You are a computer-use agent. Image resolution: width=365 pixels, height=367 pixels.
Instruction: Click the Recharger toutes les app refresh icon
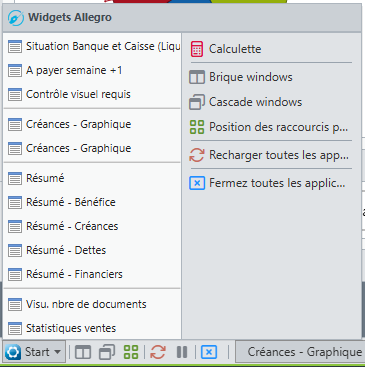(x=197, y=155)
